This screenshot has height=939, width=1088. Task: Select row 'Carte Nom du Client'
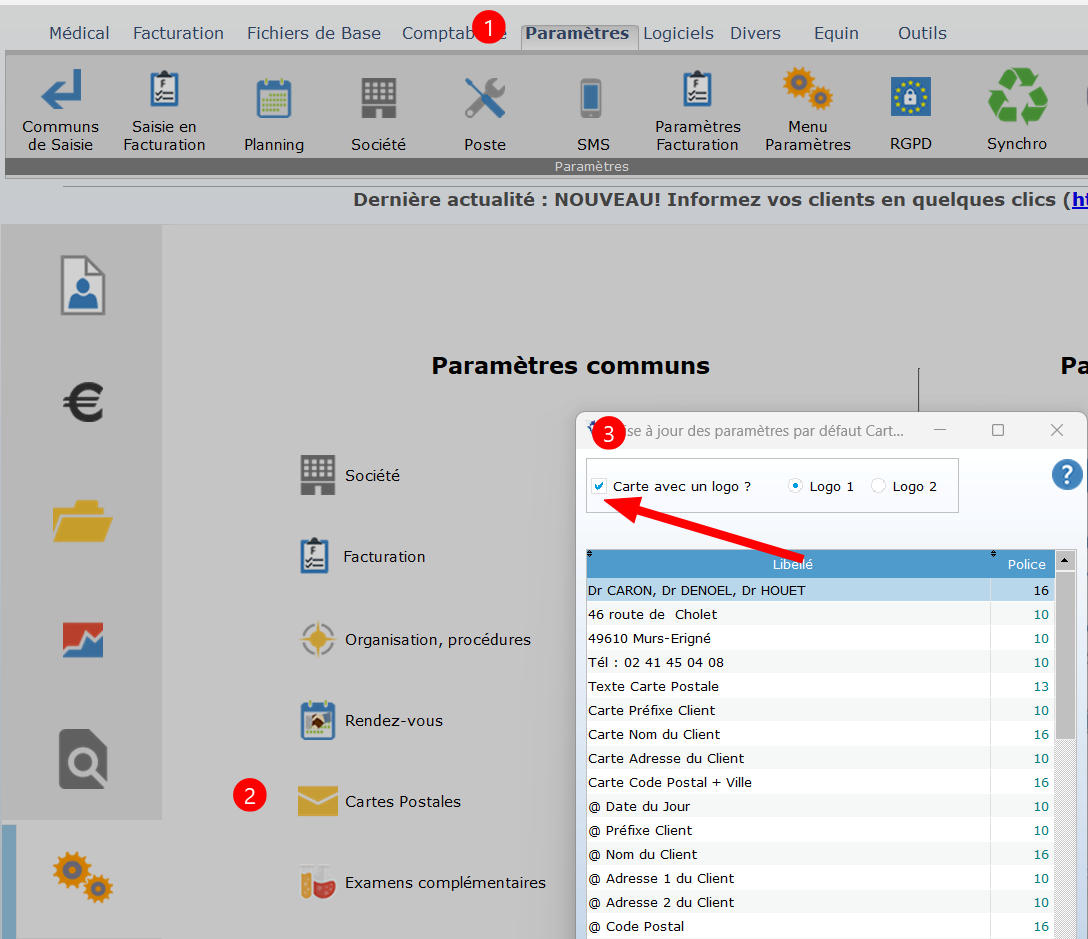point(820,734)
